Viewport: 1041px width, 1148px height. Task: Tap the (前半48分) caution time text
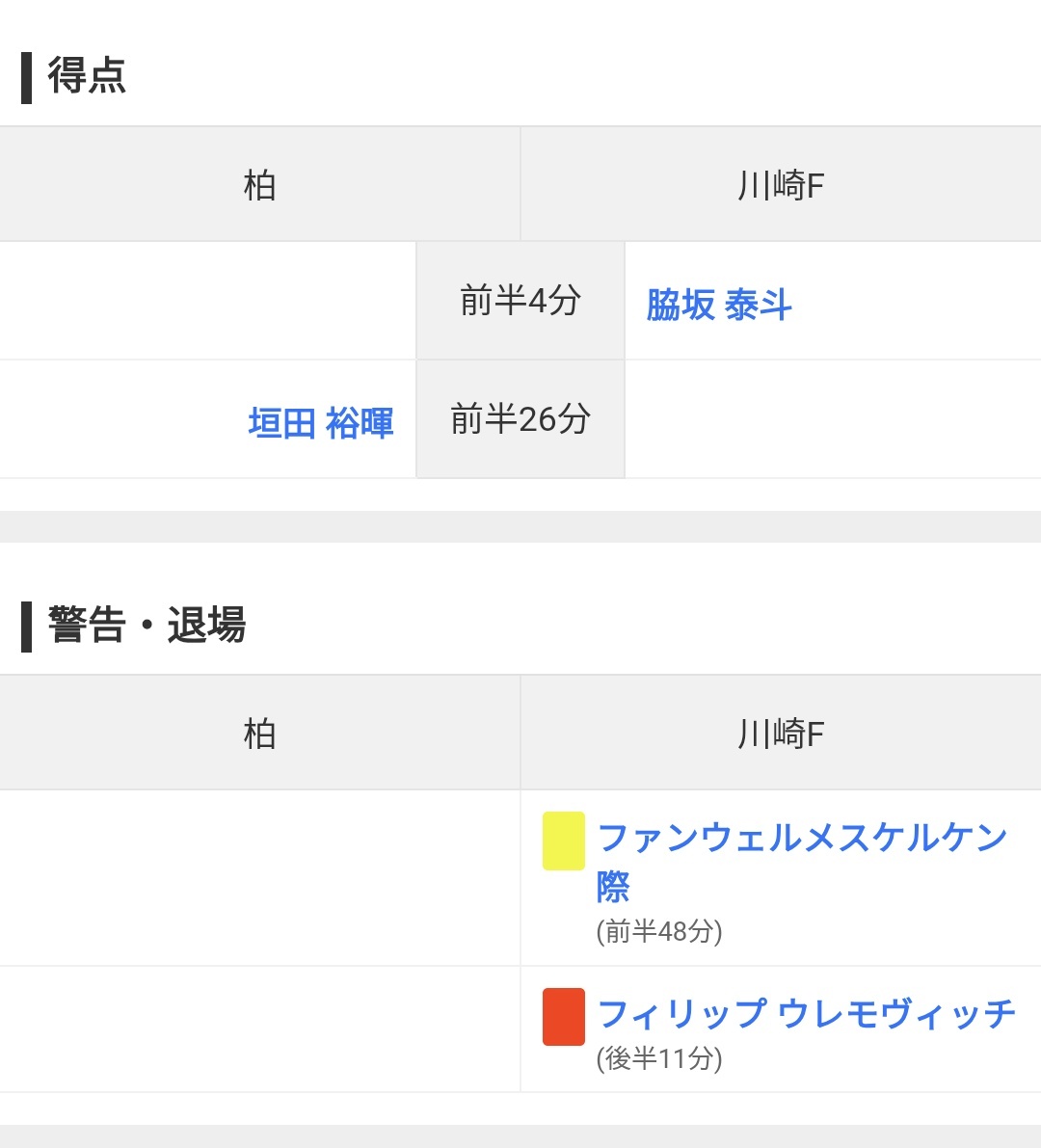tap(659, 931)
